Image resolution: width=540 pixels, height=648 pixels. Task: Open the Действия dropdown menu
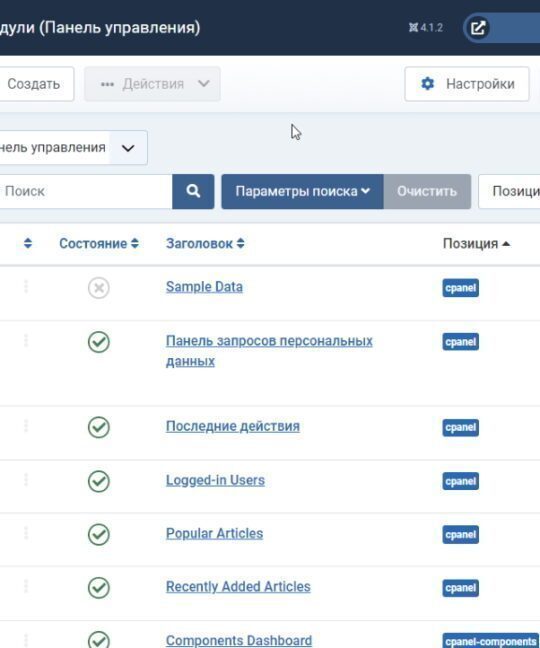pyautogui.click(x=152, y=84)
